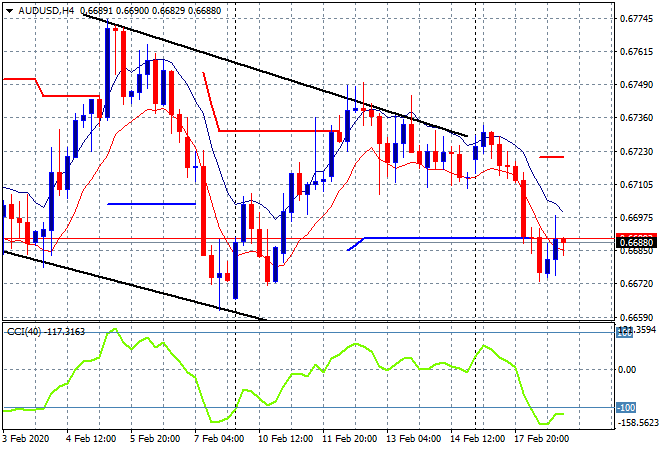
Task: Click the 17 Feb 20:00 time label
Action: 541,439
